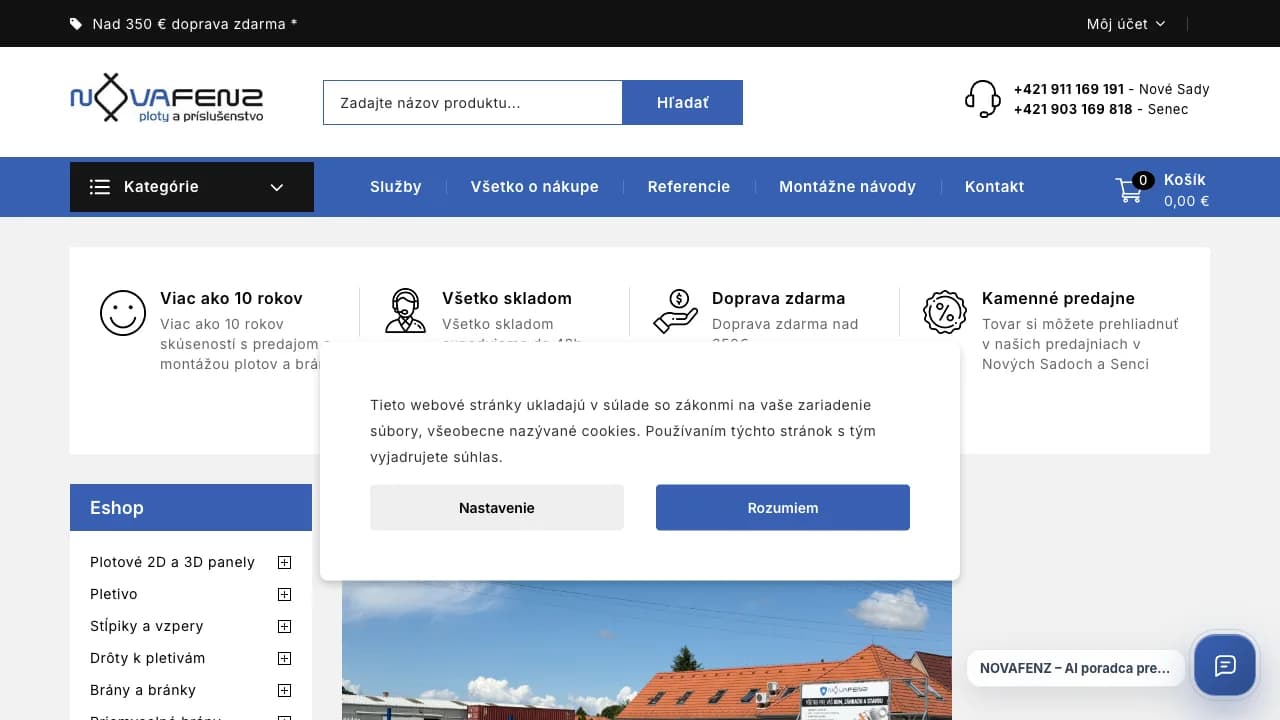Click the smiley face icon
This screenshot has width=1280, height=720.
(123, 313)
